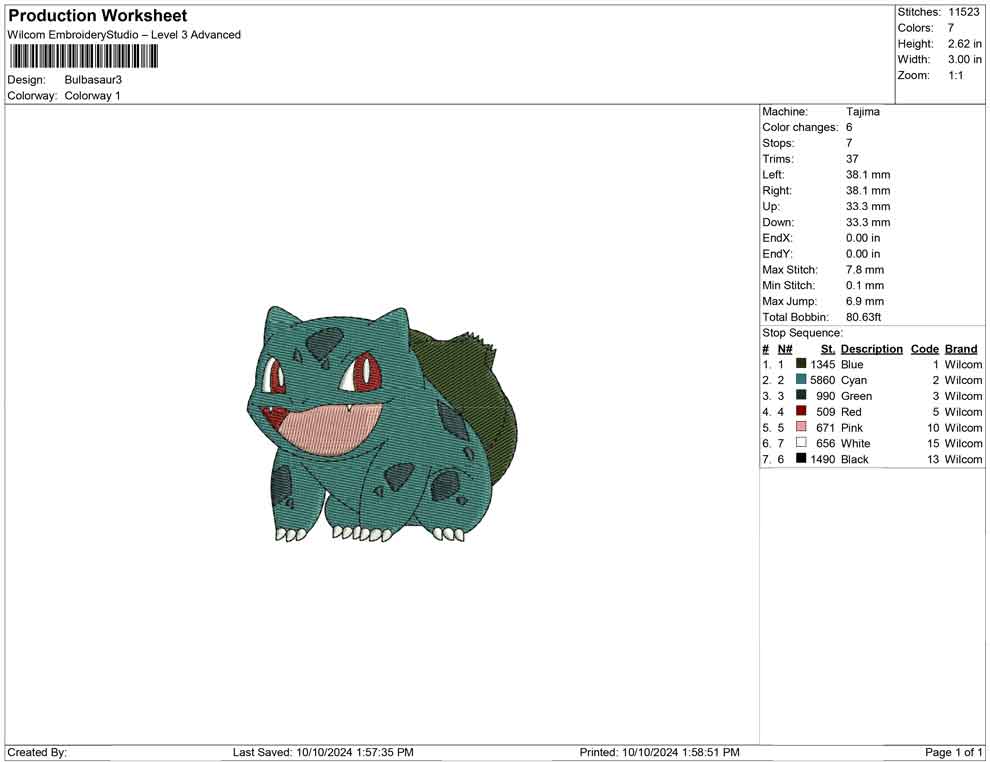Click the Black thread color swatch
The height and width of the screenshot is (762, 990).
tap(801, 458)
